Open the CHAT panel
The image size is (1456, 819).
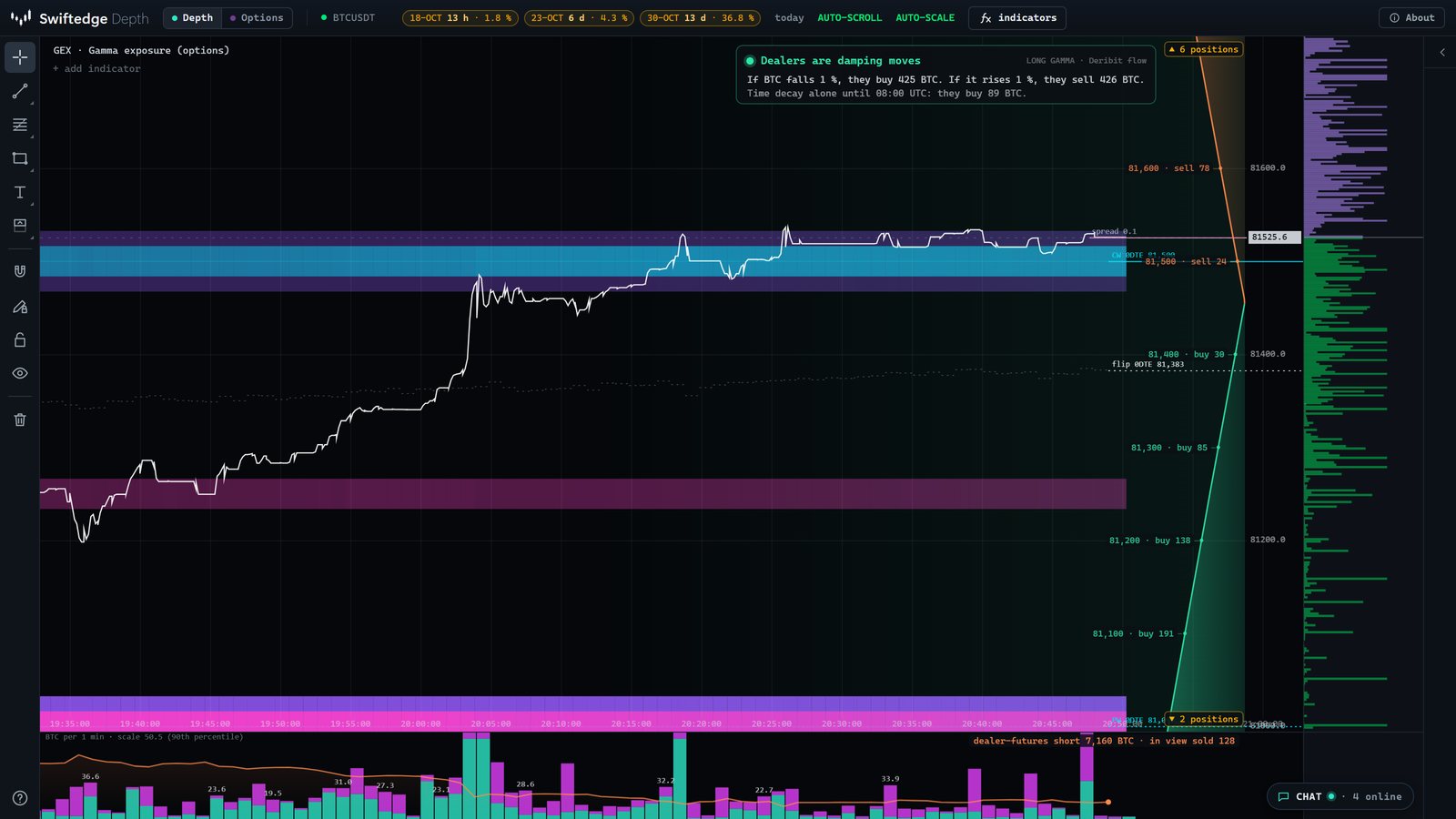[x=1340, y=796]
